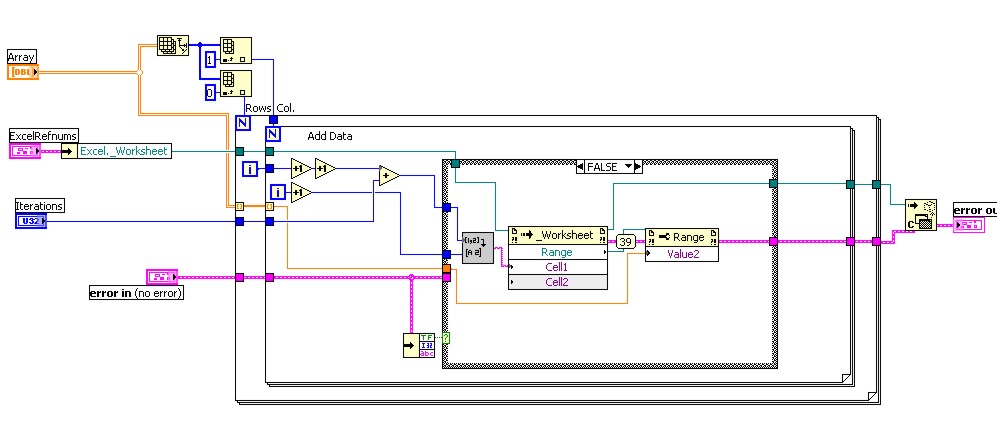Click the Add Data loop label

pyautogui.click(x=330, y=136)
